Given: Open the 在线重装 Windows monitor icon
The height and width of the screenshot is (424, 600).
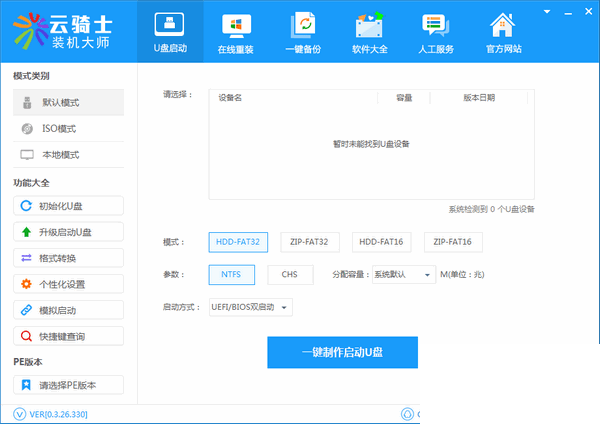Looking at the screenshot, I should pyautogui.click(x=236, y=26).
